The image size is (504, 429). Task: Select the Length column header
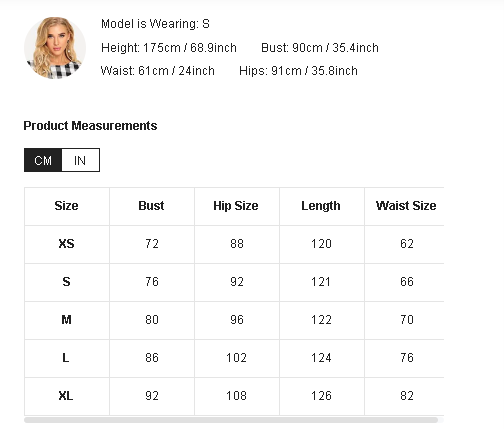[x=321, y=206]
